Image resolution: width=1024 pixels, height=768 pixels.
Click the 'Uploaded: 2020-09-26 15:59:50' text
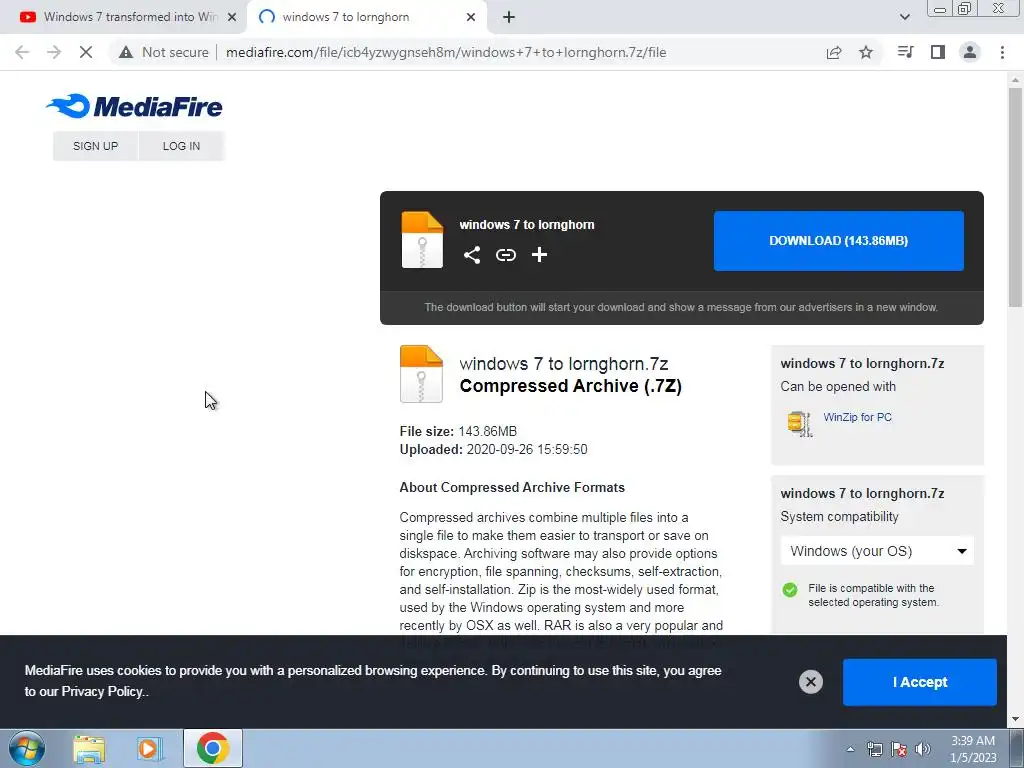point(493,449)
